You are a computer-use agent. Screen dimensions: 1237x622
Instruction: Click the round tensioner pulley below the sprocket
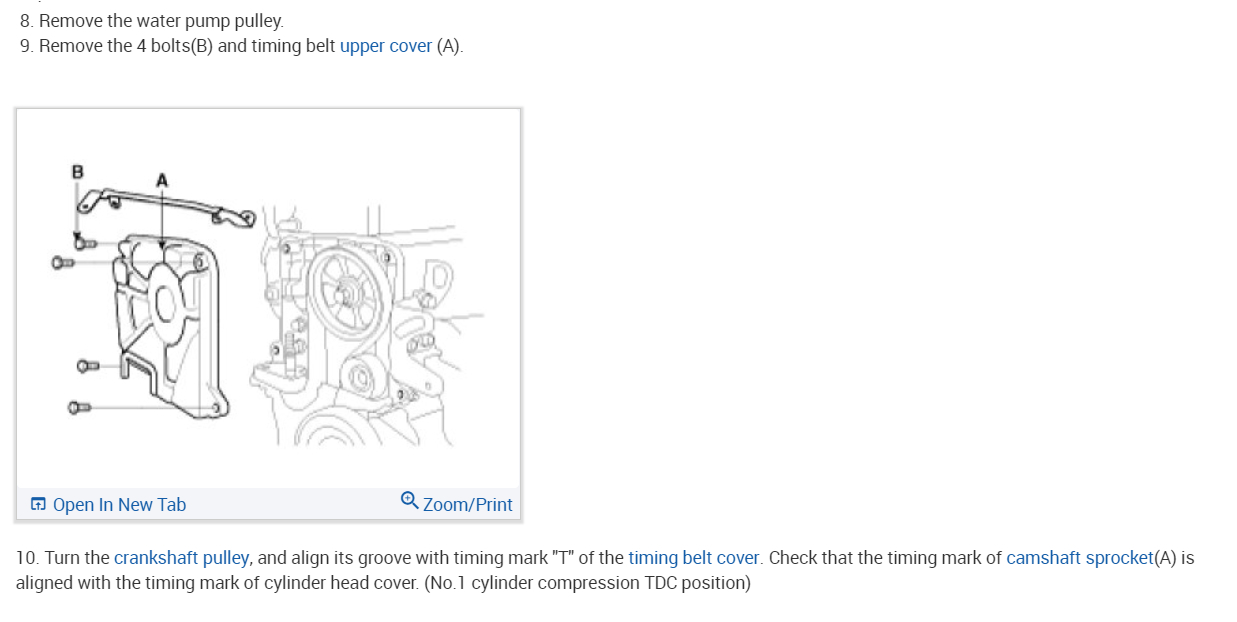pyautogui.click(x=358, y=379)
